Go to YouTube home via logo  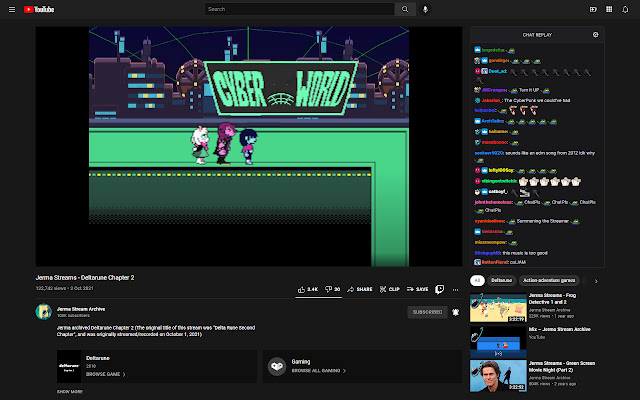click(x=39, y=9)
